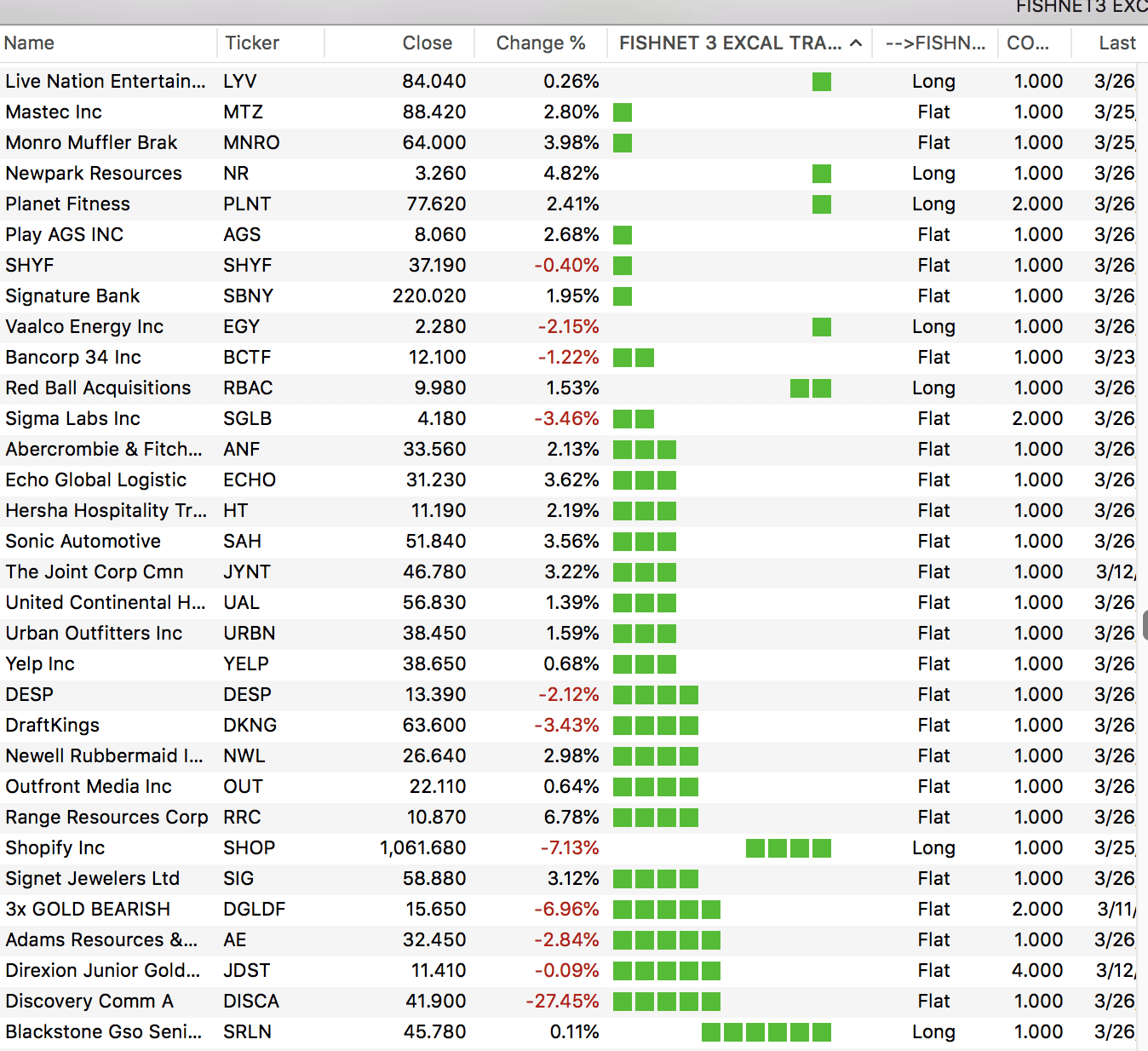This screenshot has width=1148, height=1051.
Task: Select Echo Global Logistic
Action: [95, 480]
